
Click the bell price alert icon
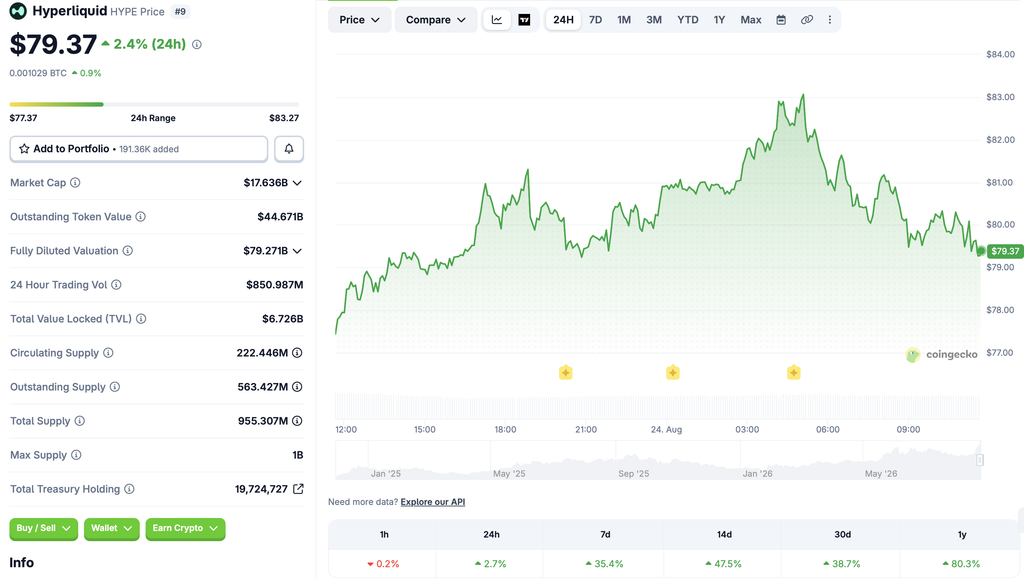289,149
